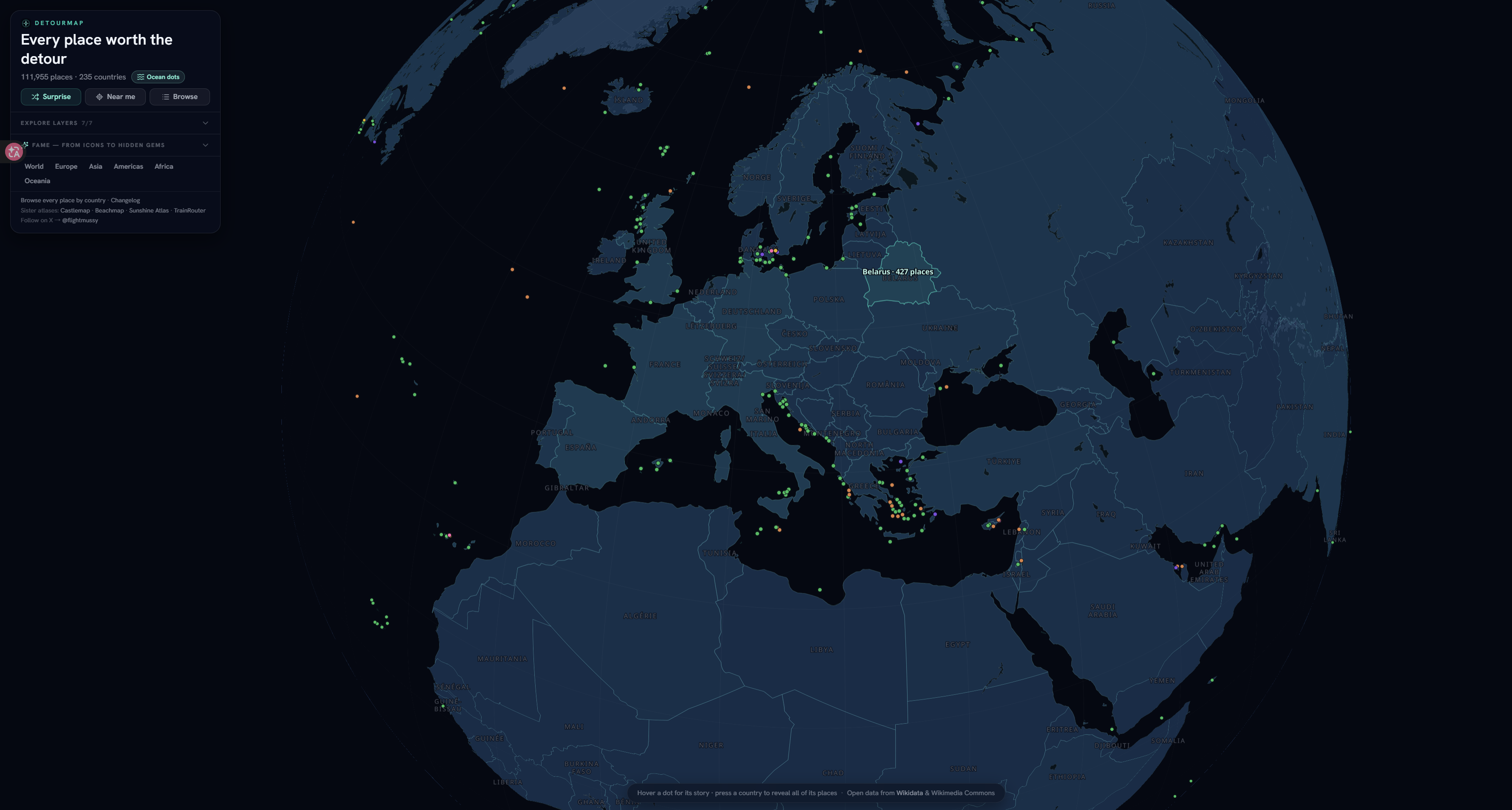Click the ESPAÑA label on the map

tap(581, 447)
